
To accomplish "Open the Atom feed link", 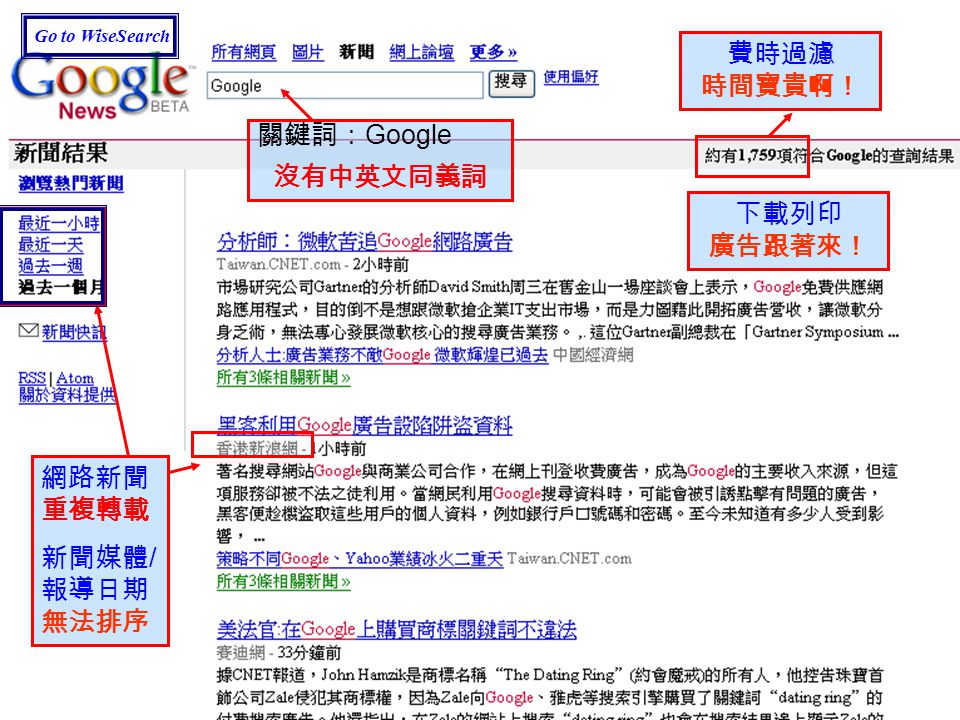I will pyautogui.click(x=75, y=378).
